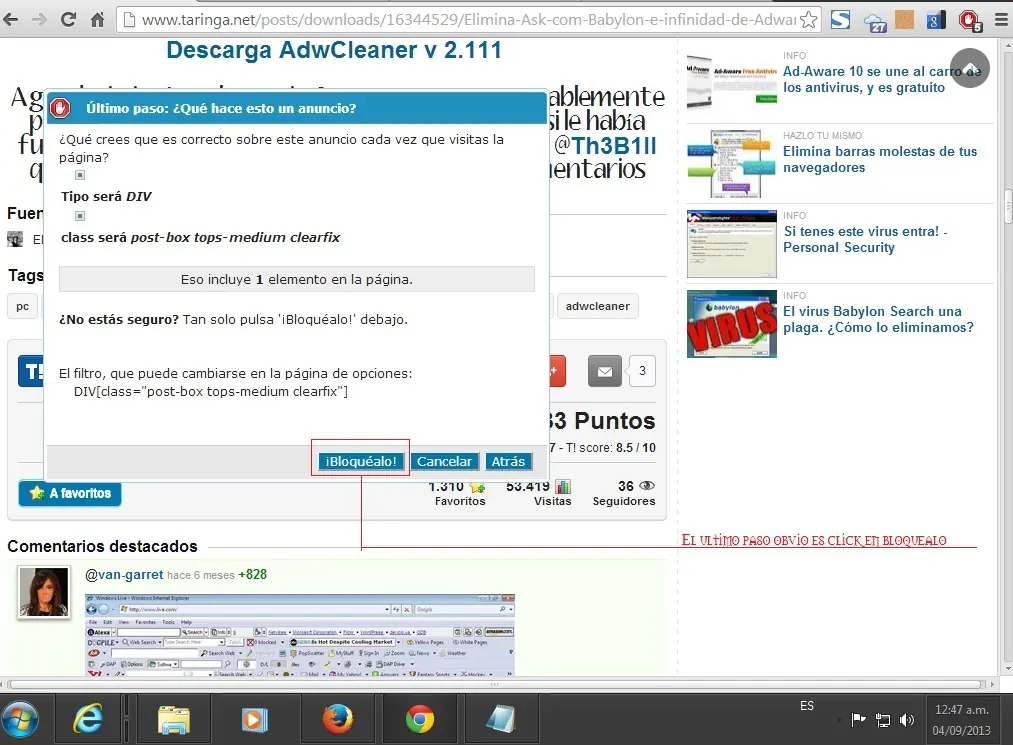Click the envelope message icon
This screenshot has width=1013, height=745.
(605, 371)
